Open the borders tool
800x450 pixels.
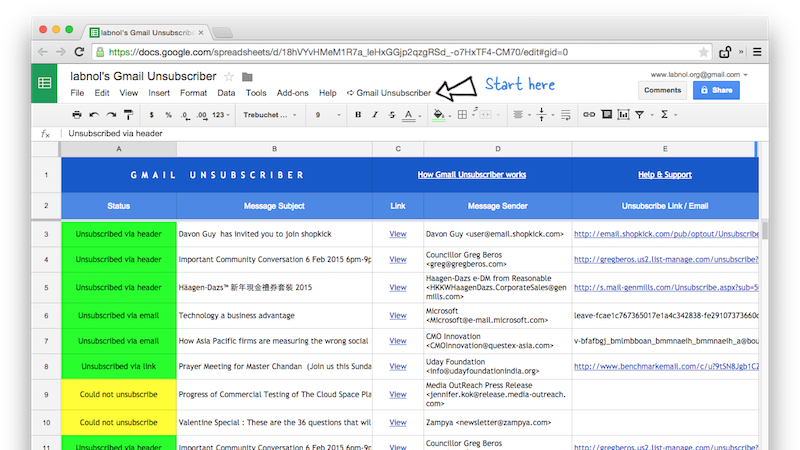(462, 115)
